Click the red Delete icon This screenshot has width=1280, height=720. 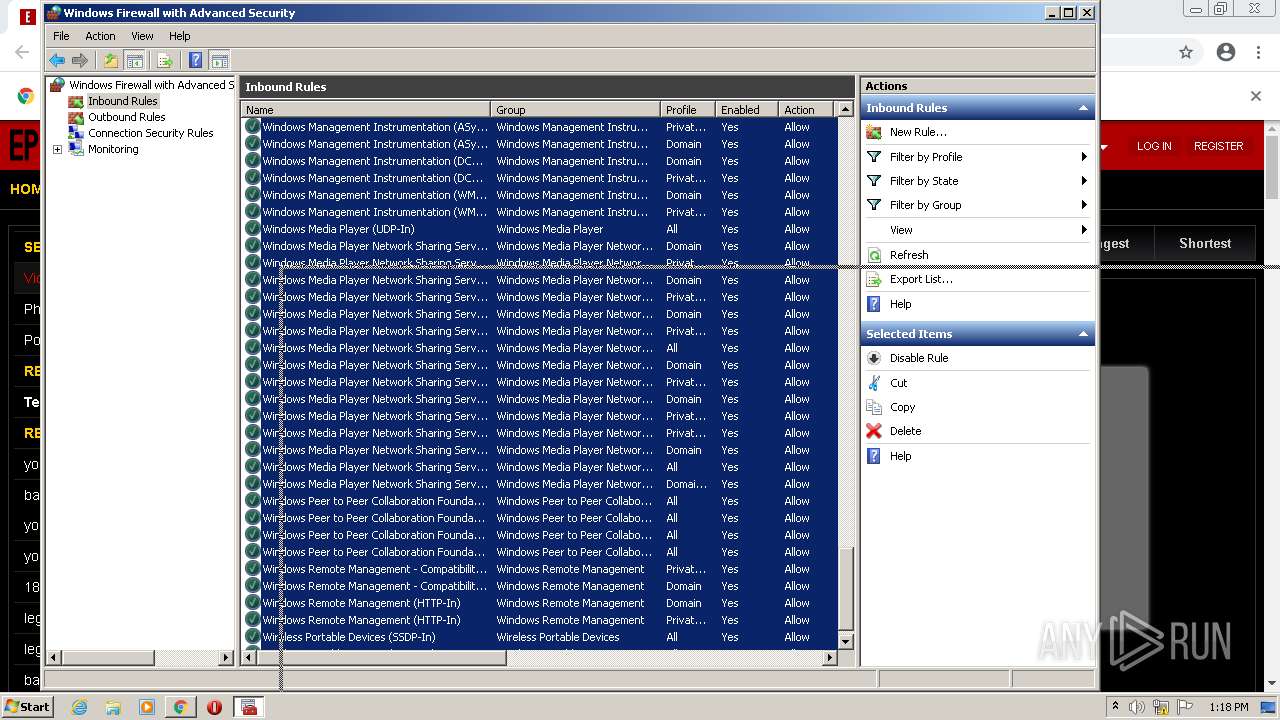[x=874, y=431]
